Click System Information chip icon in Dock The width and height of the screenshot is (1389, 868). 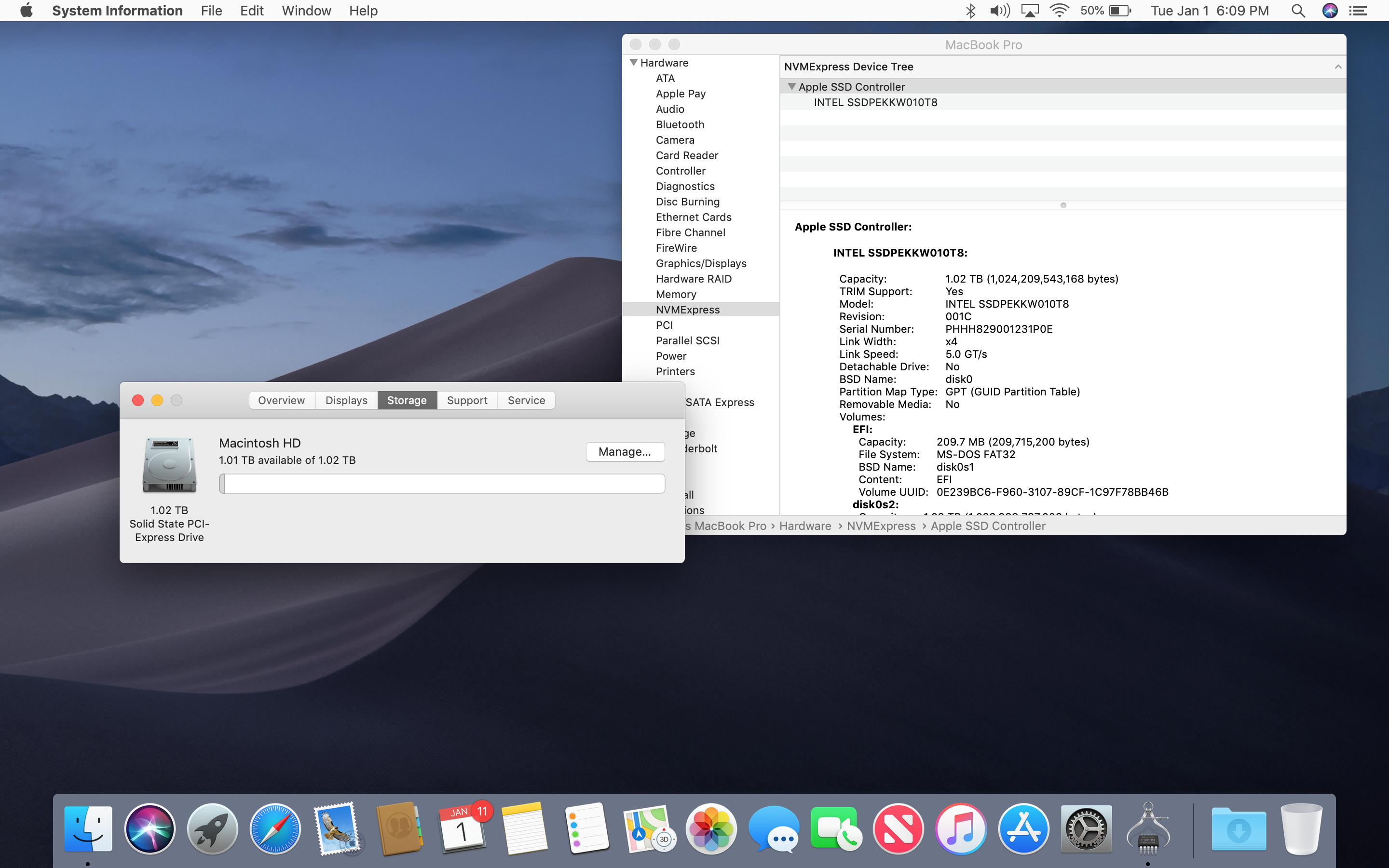click(x=1148, y=828)
